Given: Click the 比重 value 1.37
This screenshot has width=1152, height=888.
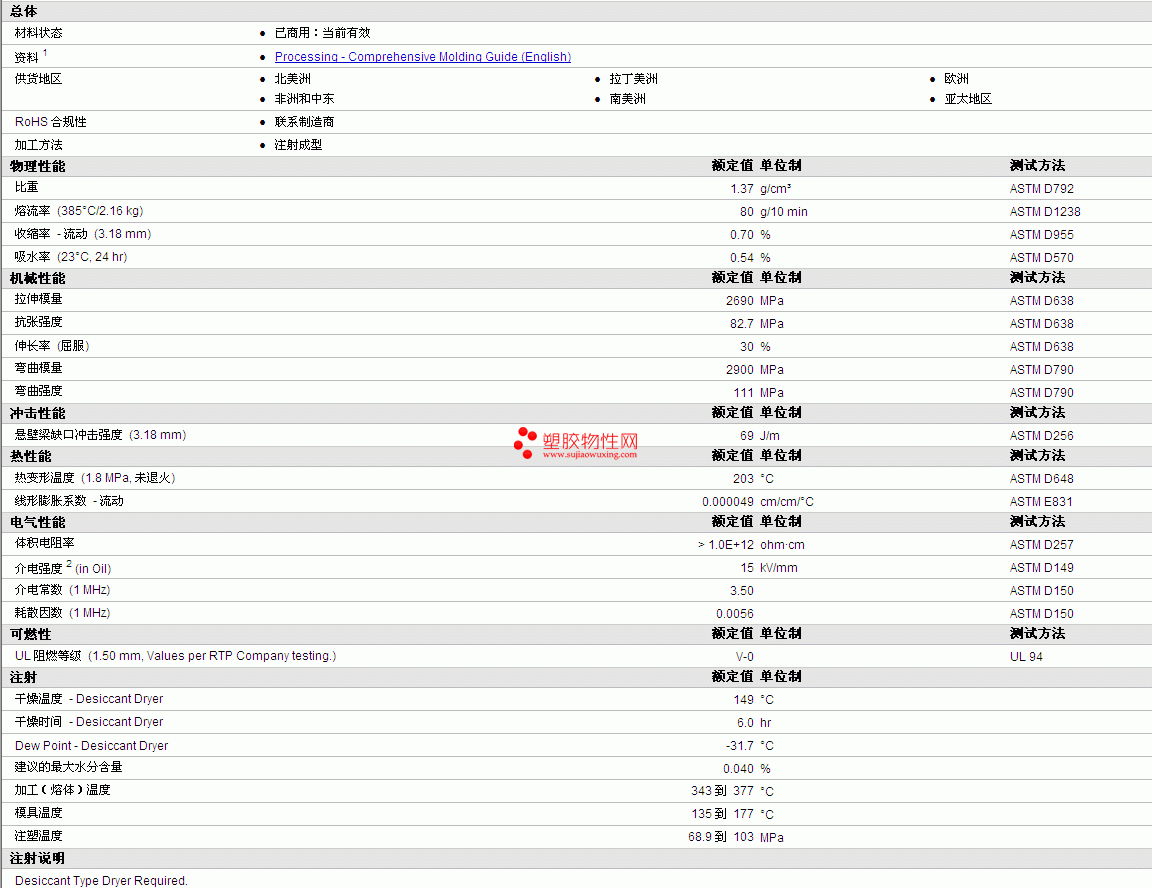Looking at the screenshot, I should pyautogui.click(x=742, y=189).
